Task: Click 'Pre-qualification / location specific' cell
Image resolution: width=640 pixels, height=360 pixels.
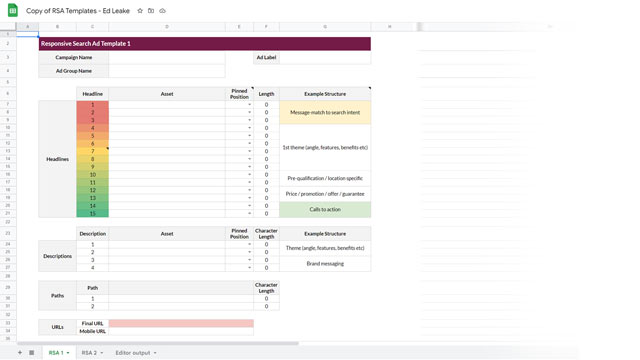Action: 325,178
